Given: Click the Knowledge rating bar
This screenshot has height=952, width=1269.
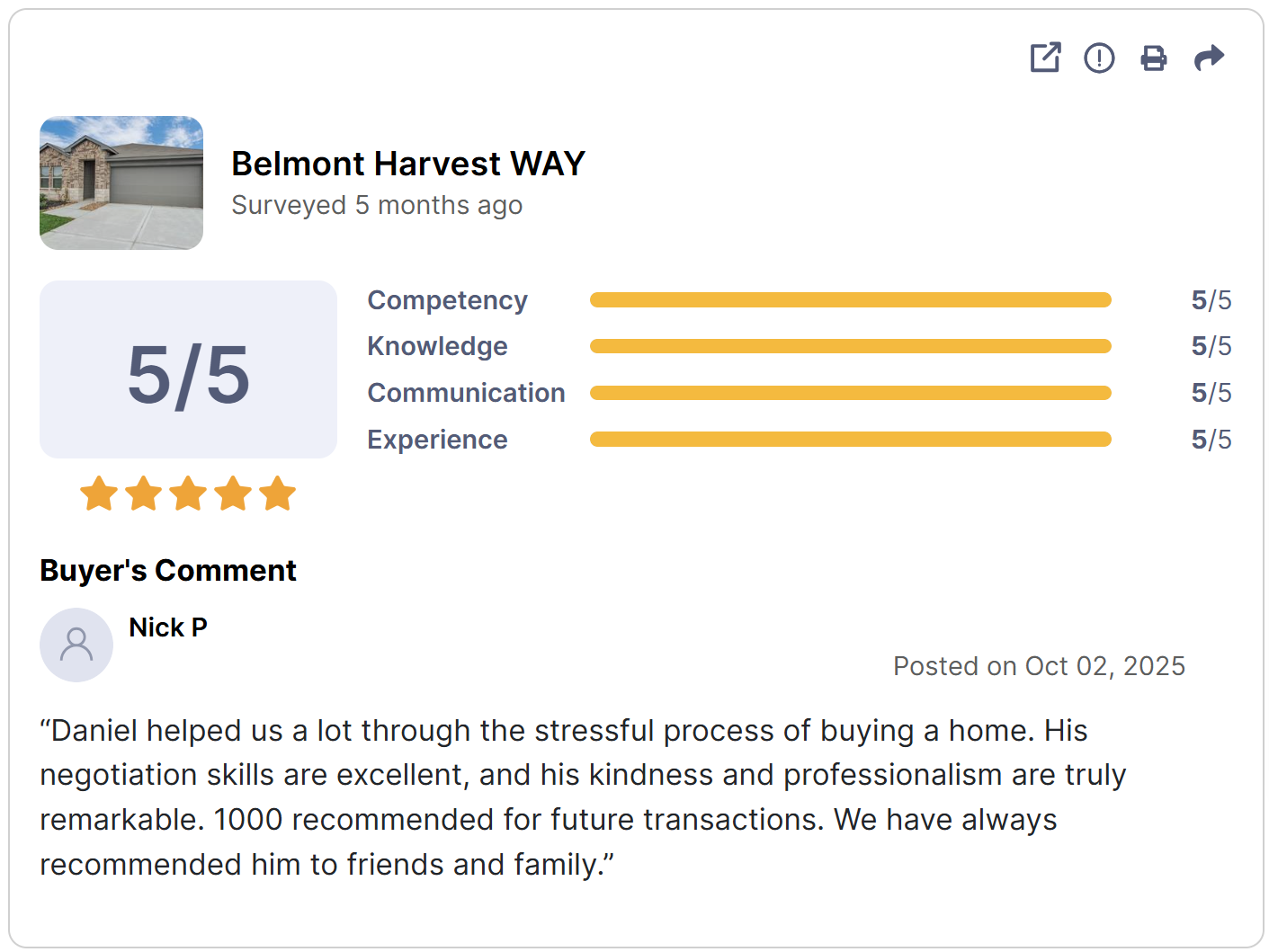Looking at the screenshot, I should pos(850,346).
